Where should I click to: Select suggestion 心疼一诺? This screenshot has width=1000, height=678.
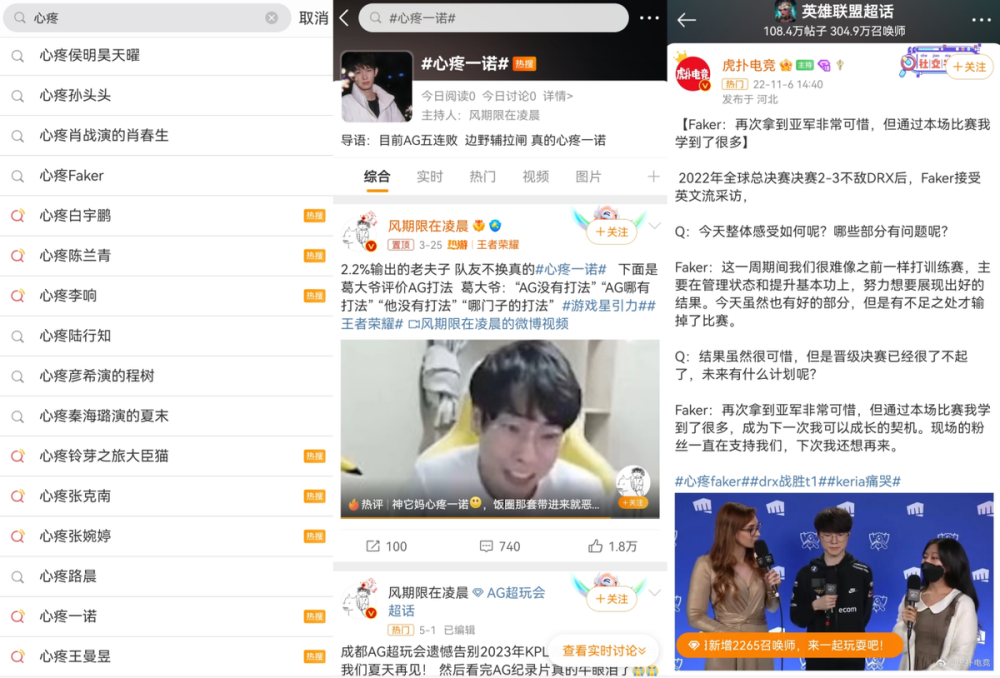point(166,616)
